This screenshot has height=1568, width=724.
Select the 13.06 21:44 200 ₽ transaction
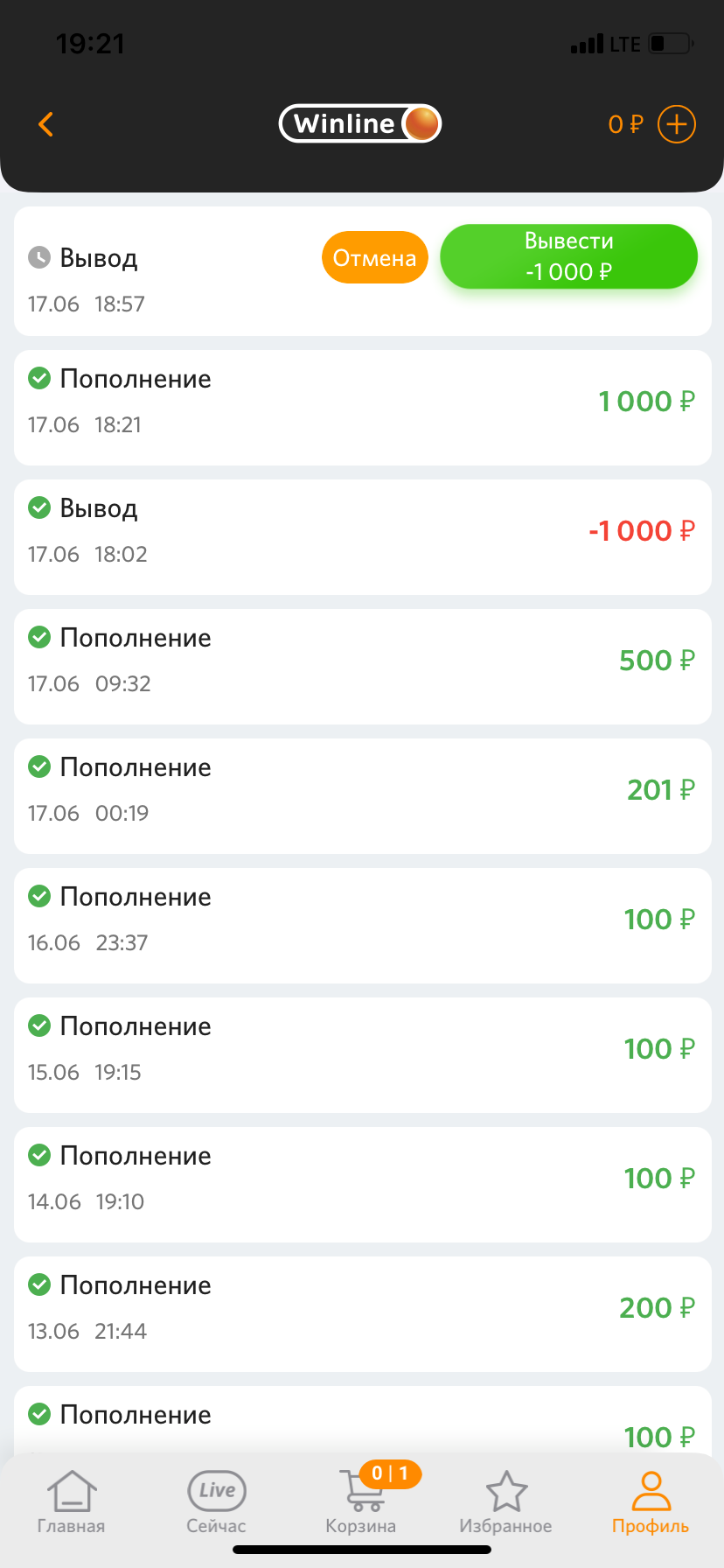pos(362,1314)
